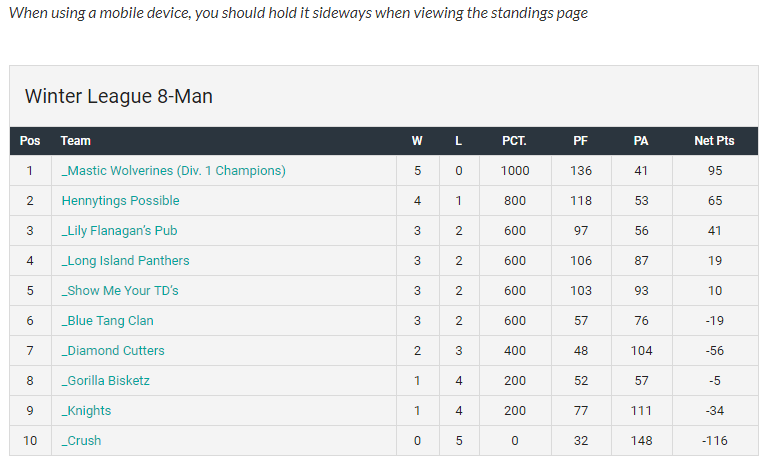768x465 pixels.
Task: Select Lily Flanagan's Pub team link
Action: (119, 231)
